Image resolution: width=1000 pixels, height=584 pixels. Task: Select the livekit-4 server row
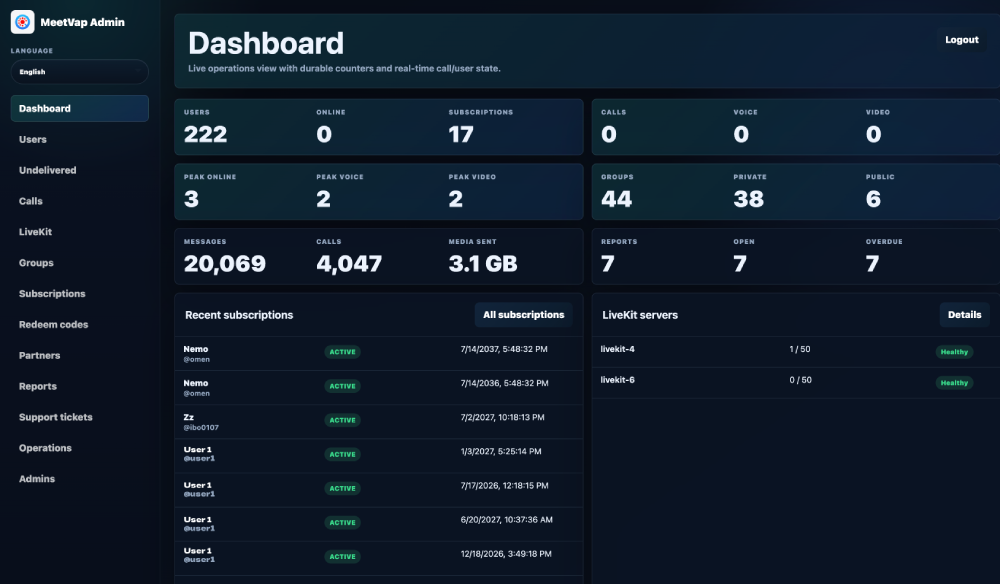point(795,352)
